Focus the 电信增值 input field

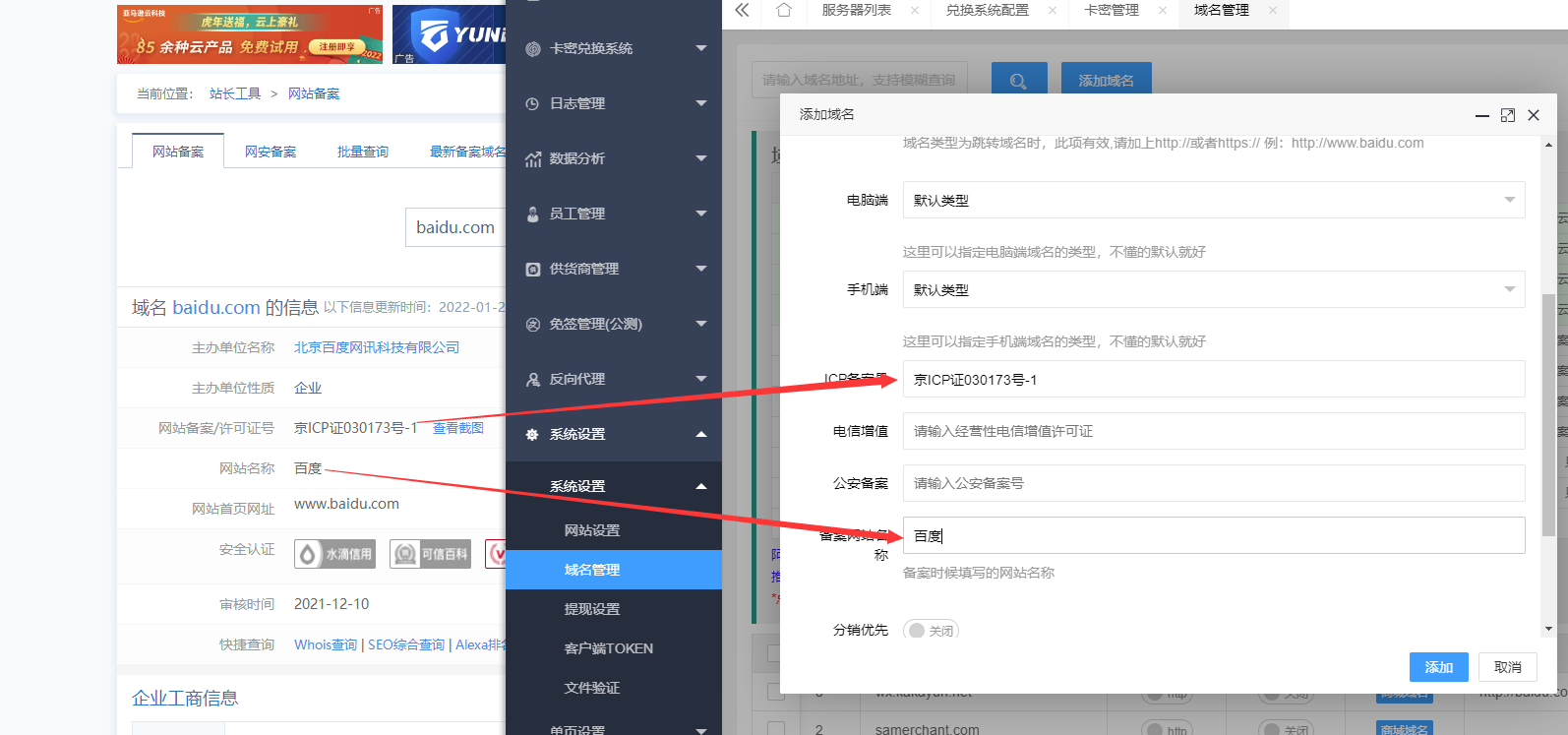click(x=1214, y=431)
